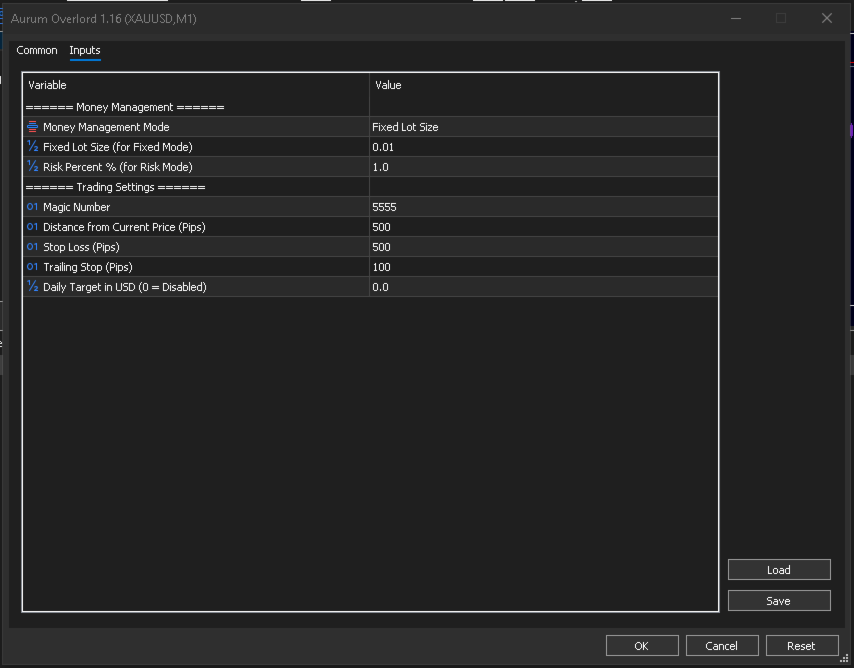Select the 'Risk Percent % (for Risk Mode)' label
This screenshot has height=668, width=854.
pos(118,167)
